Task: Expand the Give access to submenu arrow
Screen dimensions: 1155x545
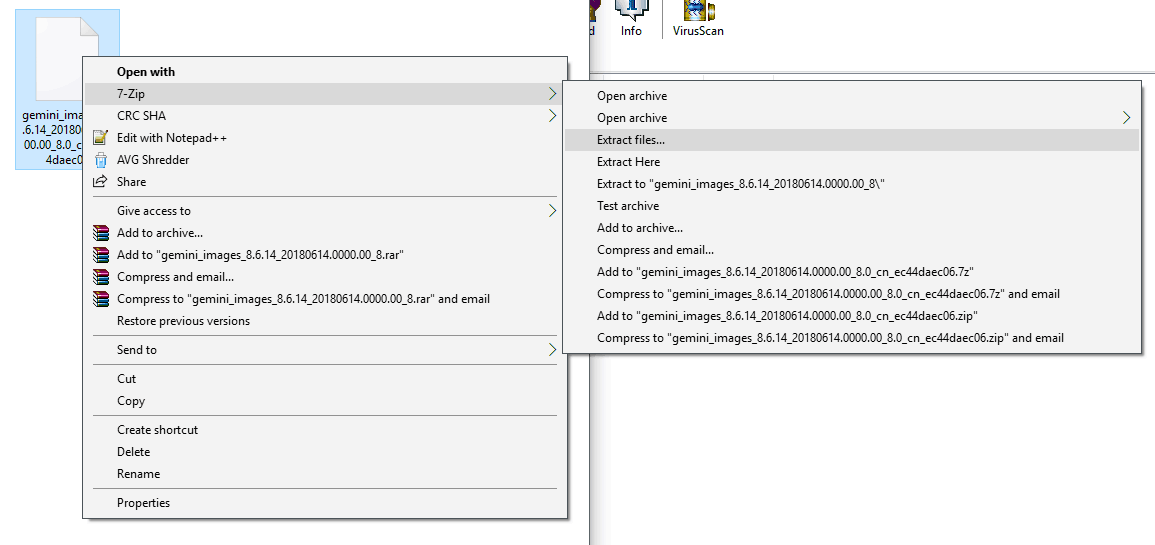Action: [x=552, y=211]
